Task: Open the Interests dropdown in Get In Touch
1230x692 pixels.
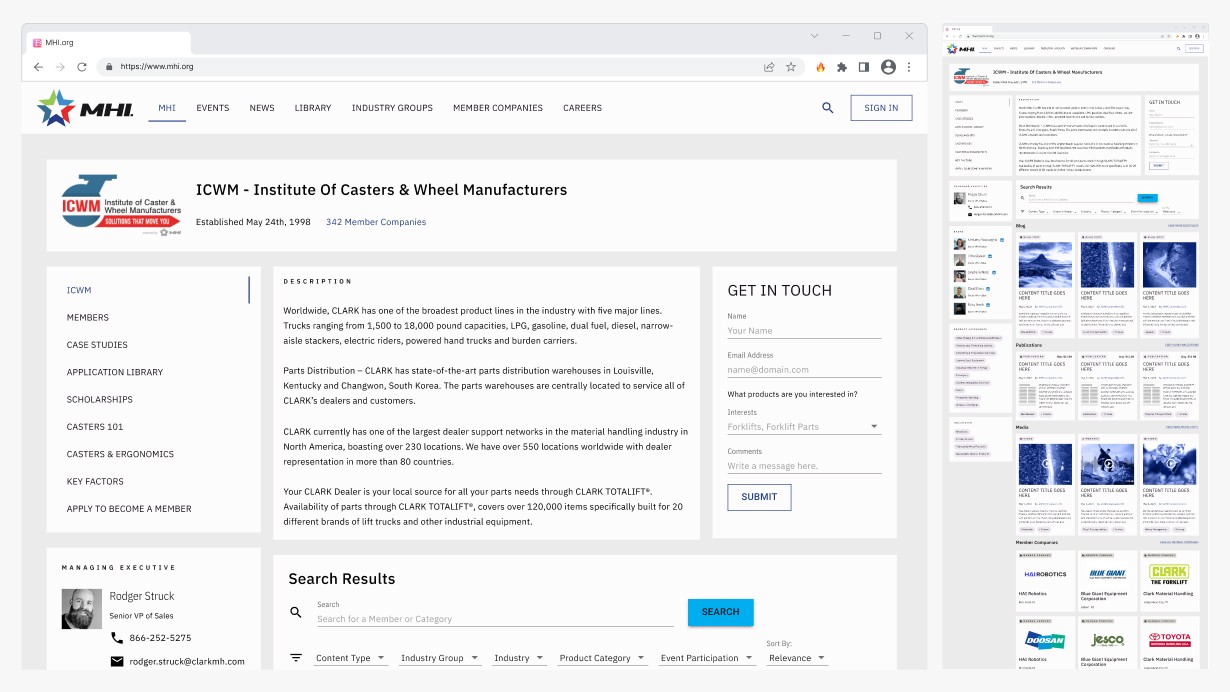Action: click(804, 427)
